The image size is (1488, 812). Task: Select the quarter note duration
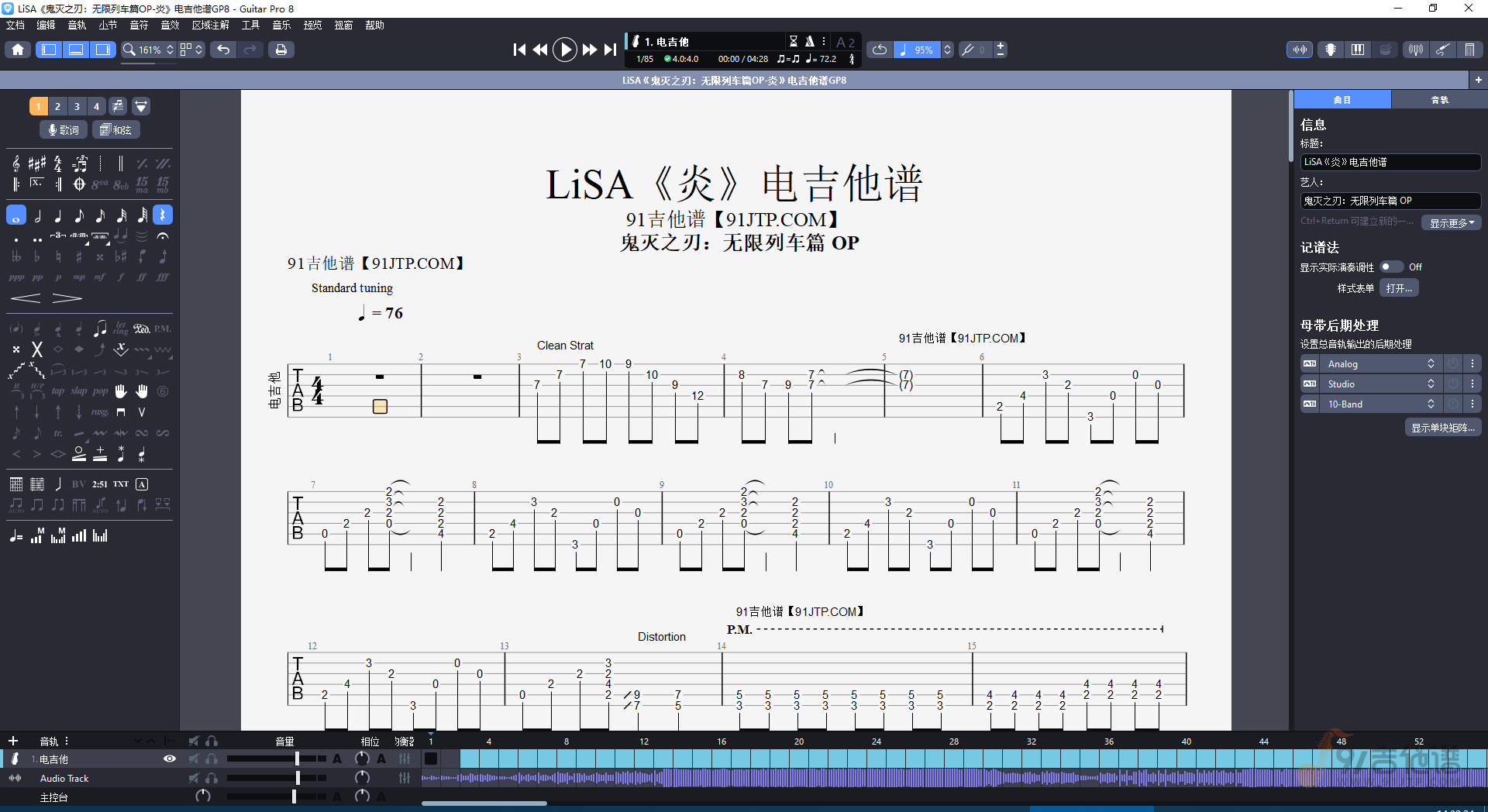pos(58,215)
